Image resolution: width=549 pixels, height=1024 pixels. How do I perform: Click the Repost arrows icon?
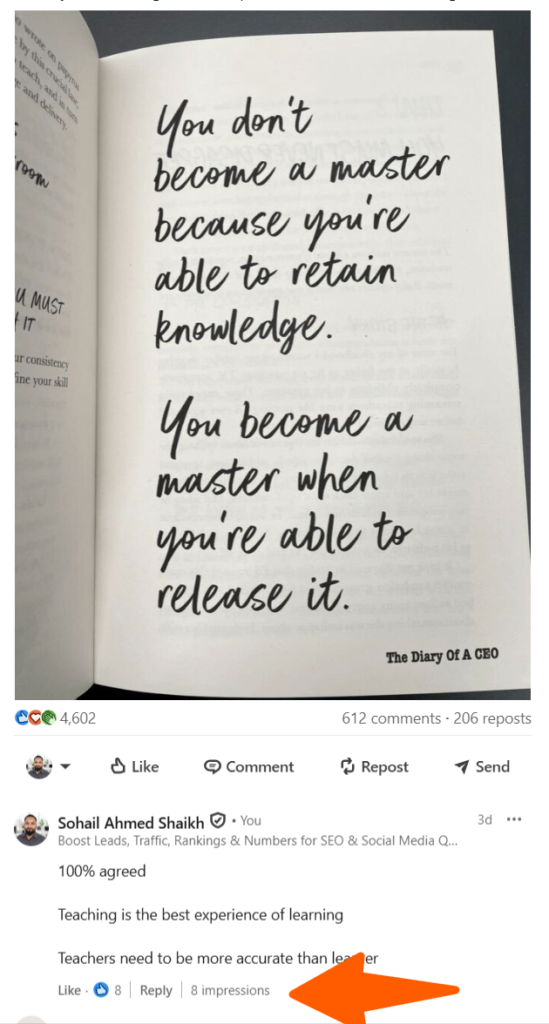[347, 767]
